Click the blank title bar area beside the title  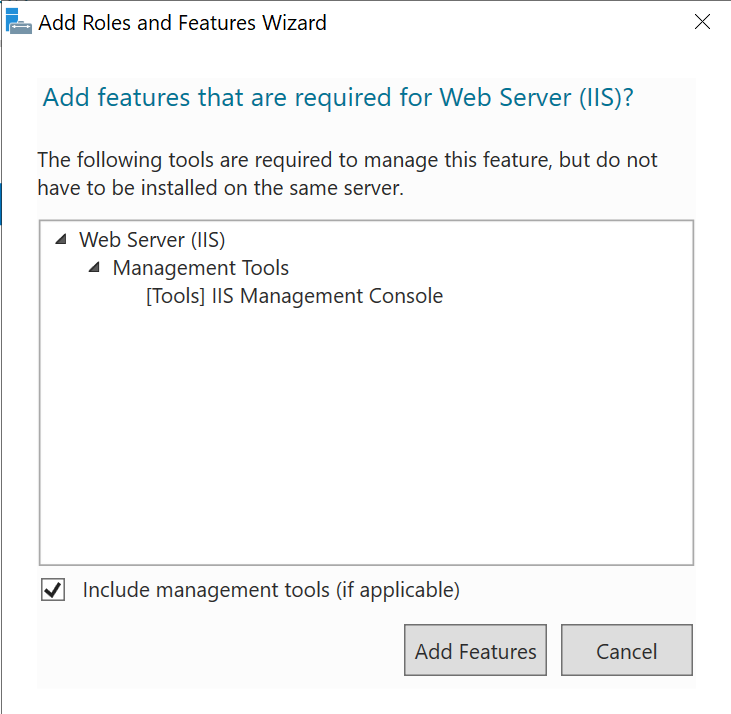(500, 22)
